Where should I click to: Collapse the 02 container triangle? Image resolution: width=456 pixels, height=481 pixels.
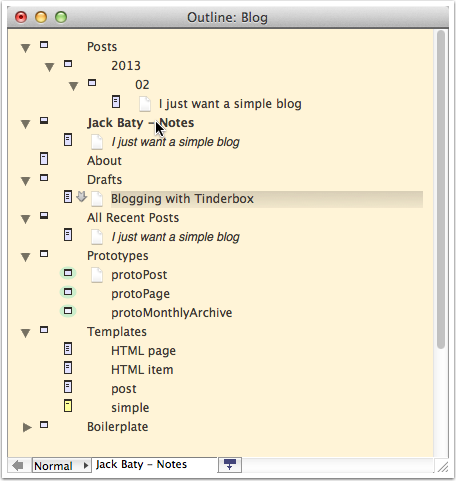(73, 86)
